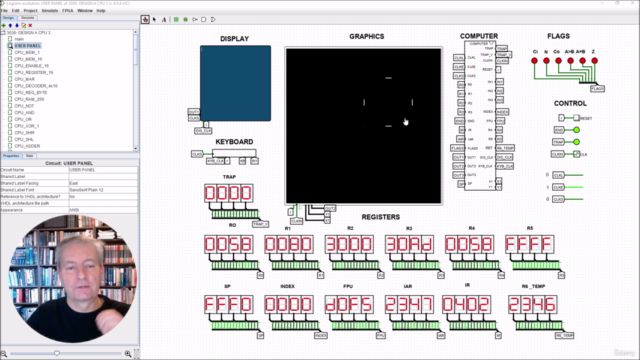Select the Edit selection arrow tool

155,20
